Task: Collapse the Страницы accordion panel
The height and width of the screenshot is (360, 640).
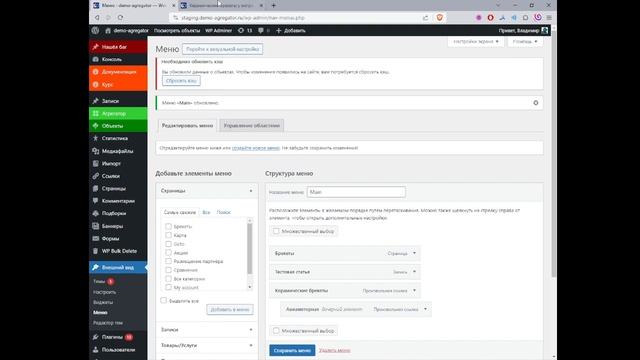Action: [x=251, y=191]
